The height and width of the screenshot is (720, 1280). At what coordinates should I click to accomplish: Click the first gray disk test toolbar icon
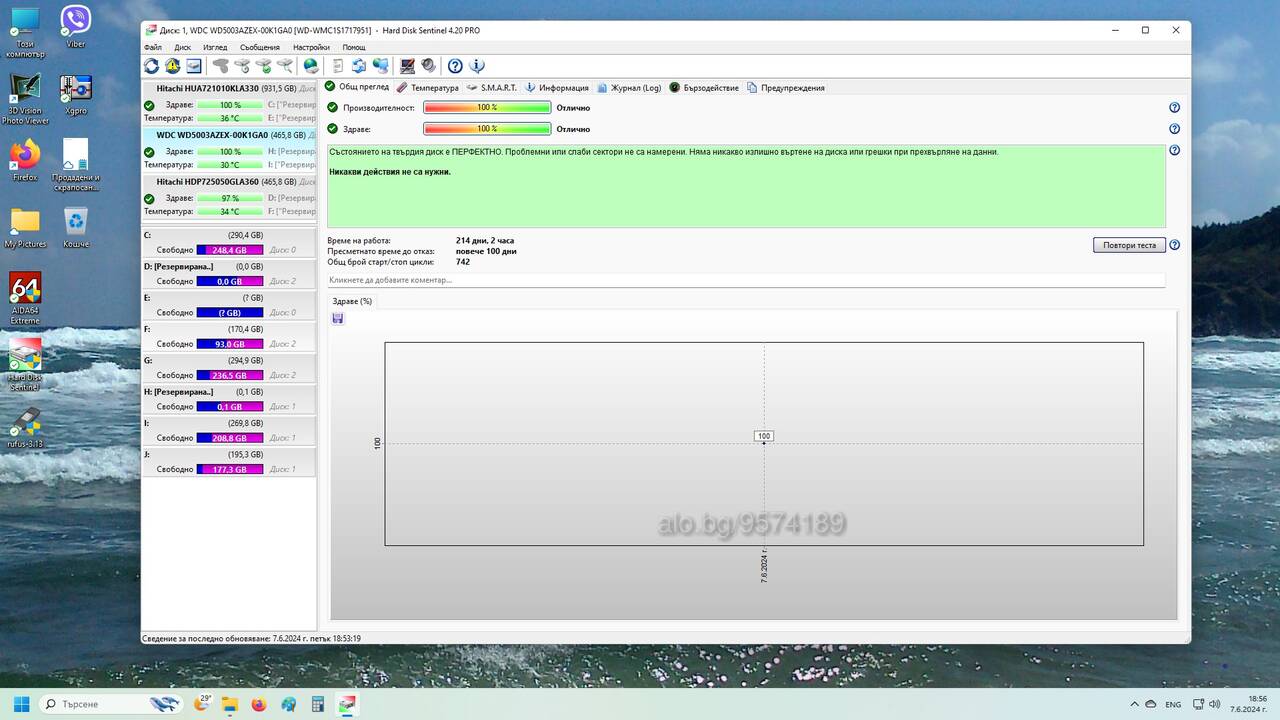[x=221, y=66]
